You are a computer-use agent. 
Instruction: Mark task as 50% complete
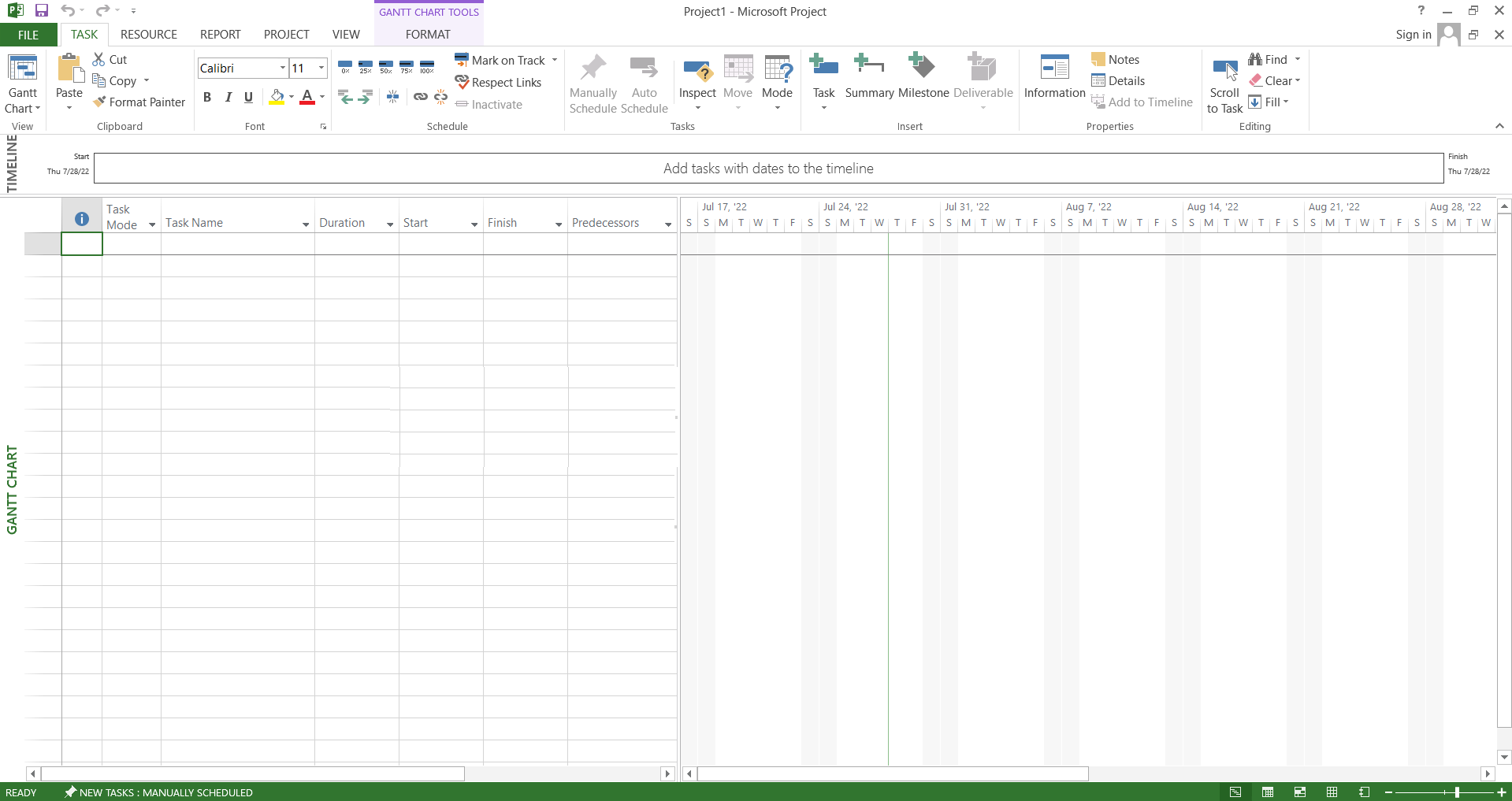tap(386, 67)
